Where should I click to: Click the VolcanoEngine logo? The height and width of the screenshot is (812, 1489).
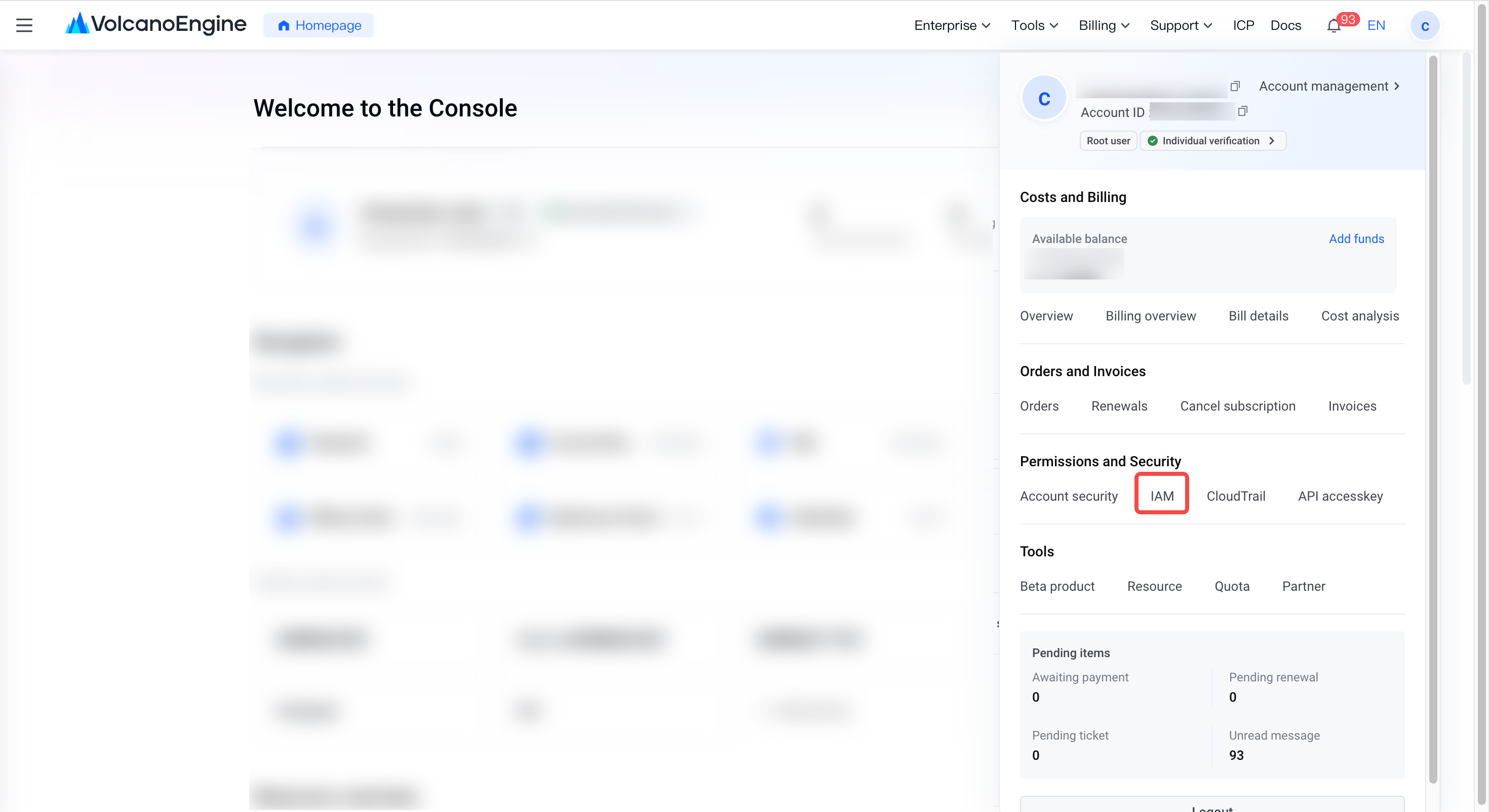156,24
